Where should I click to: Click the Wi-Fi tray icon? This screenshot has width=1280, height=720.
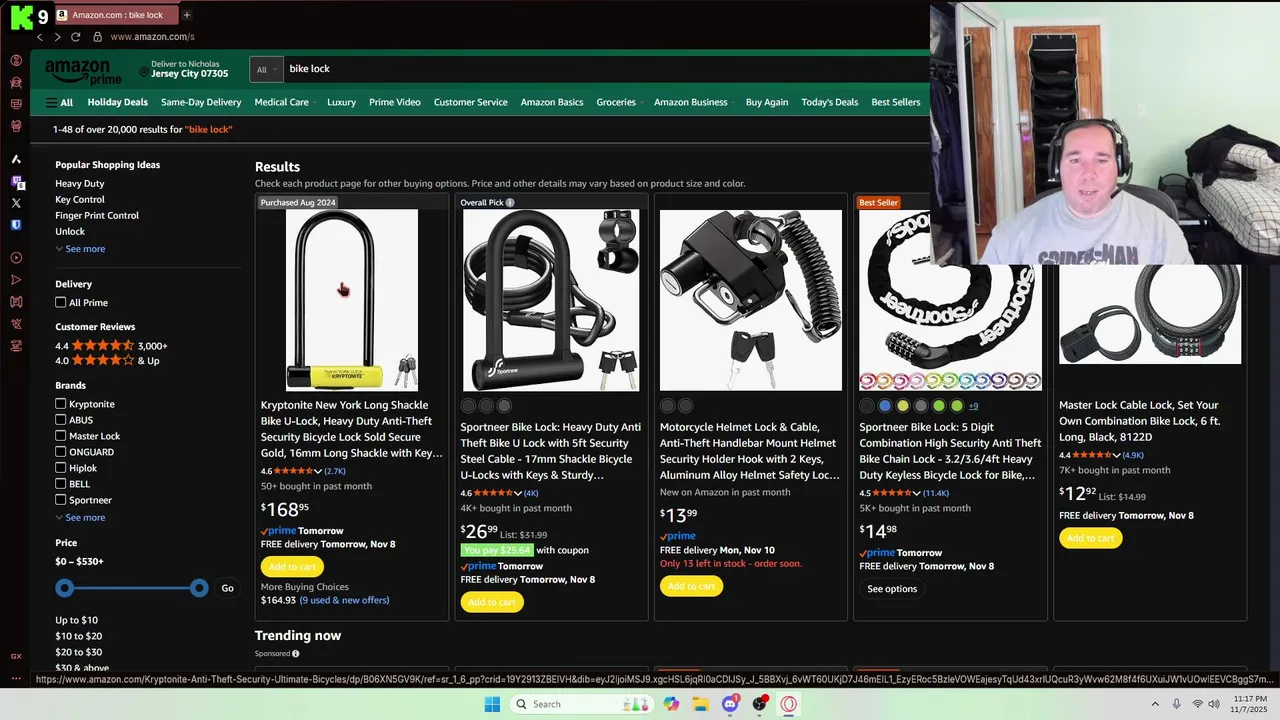(1197, 704)
